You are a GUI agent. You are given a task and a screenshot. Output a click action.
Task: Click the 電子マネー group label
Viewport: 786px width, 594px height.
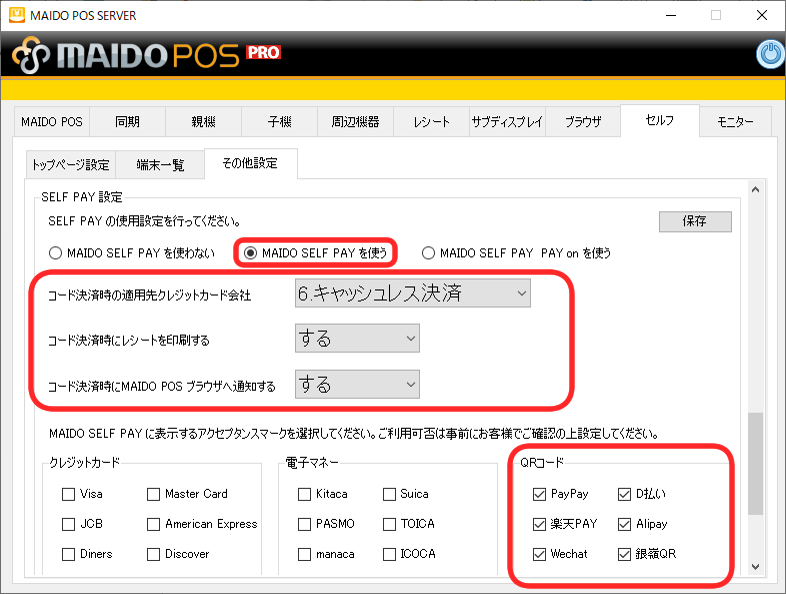[312, 462]
